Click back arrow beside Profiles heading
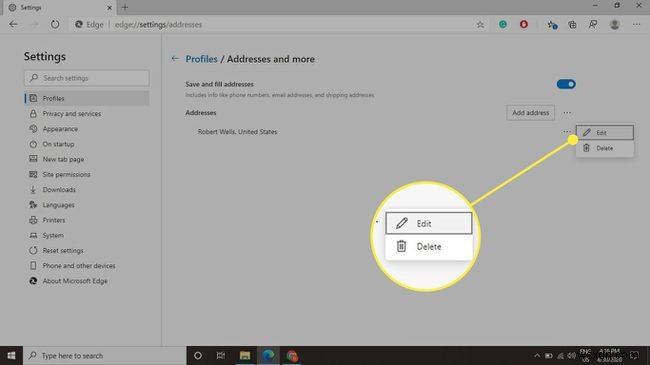The image size is (650, 365). tap(175, 58)
